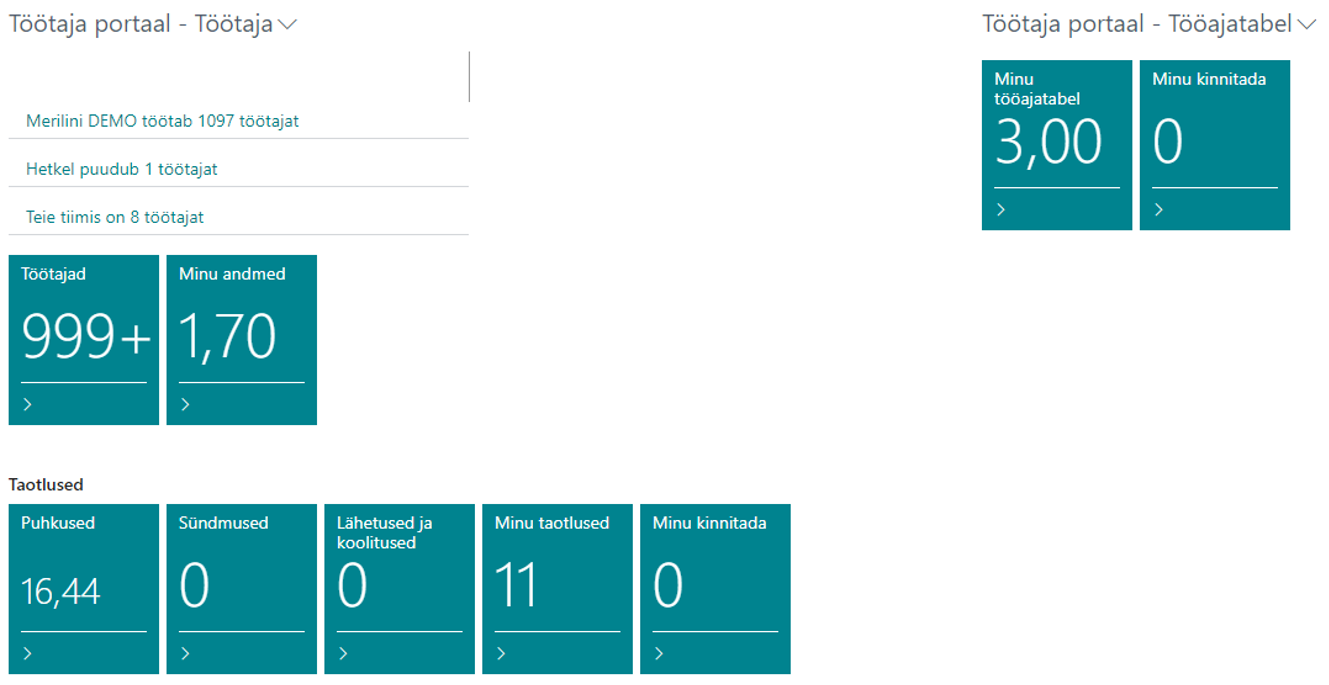Click the Merilini DEMO töötab 1097 töötajat link
The image size is (1329, 685).
162,121
